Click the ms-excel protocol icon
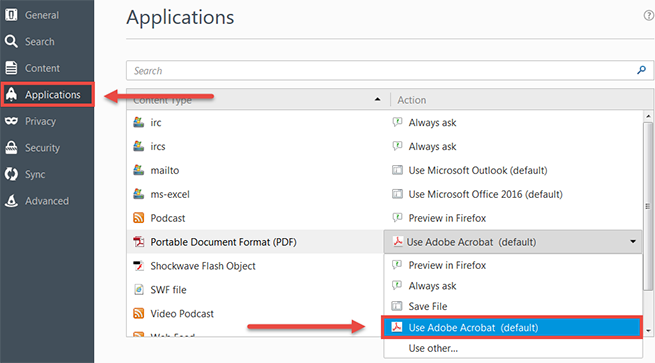 click(139, 193)
